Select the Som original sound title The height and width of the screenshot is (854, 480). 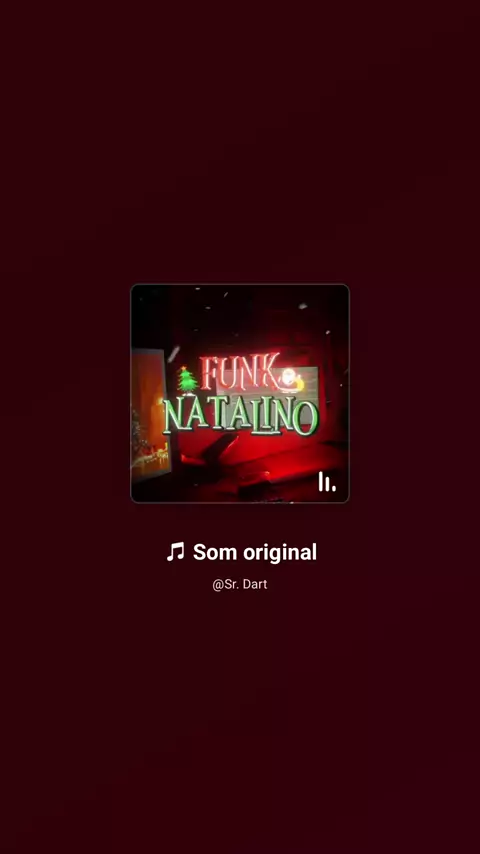point(241,552)
